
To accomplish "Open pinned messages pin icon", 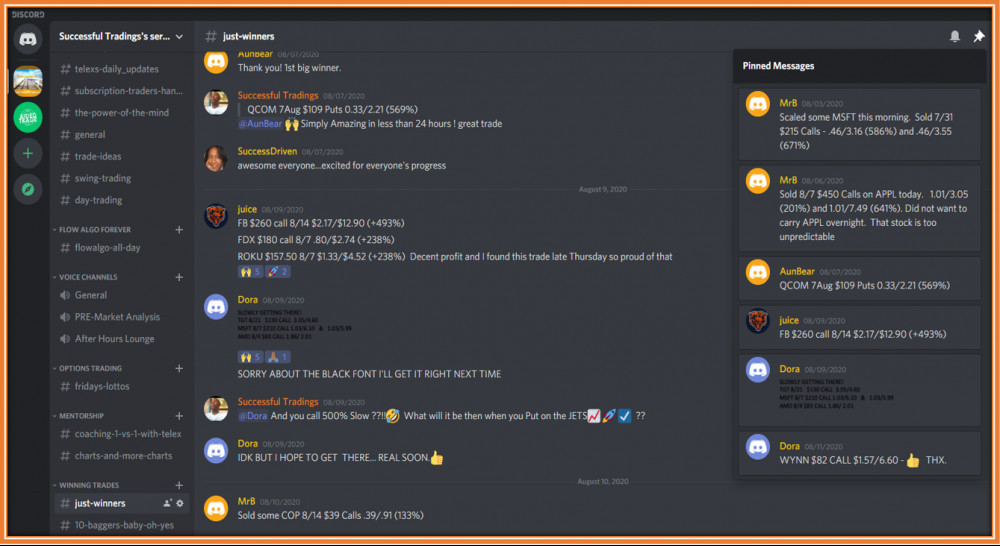I will point(978,36).
